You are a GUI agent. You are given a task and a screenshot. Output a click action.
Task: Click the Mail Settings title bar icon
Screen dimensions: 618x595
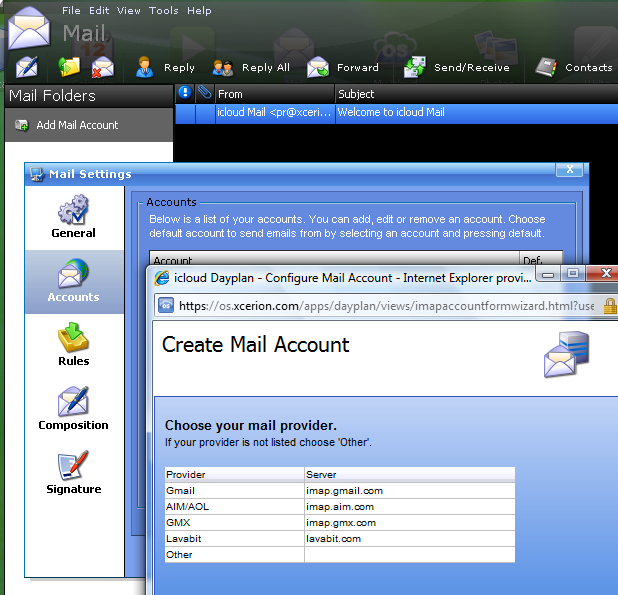(37, 174)
